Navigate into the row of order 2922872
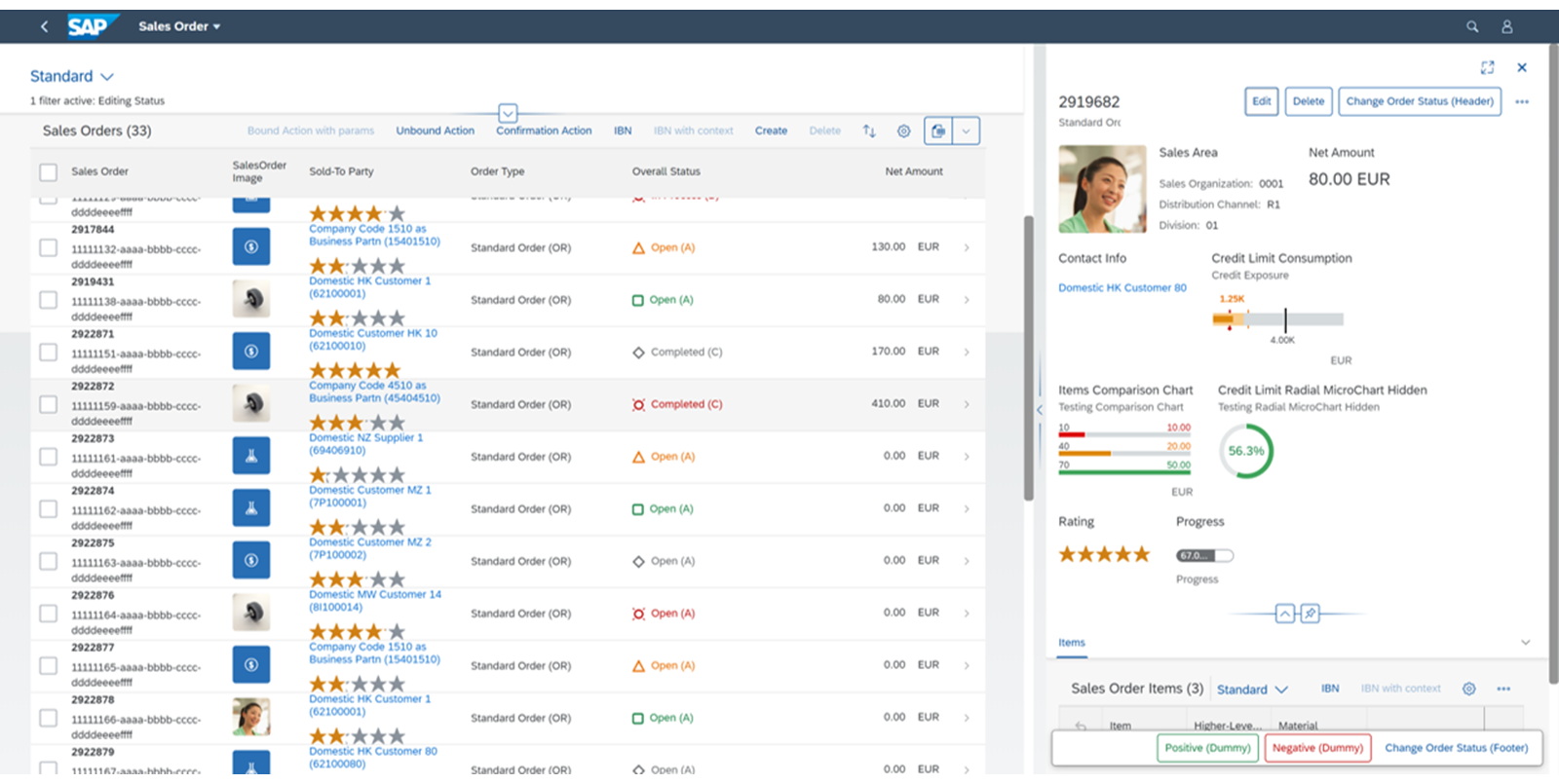Image resolution: width=1559 pixels, height=784 pixels. [967, 404]
